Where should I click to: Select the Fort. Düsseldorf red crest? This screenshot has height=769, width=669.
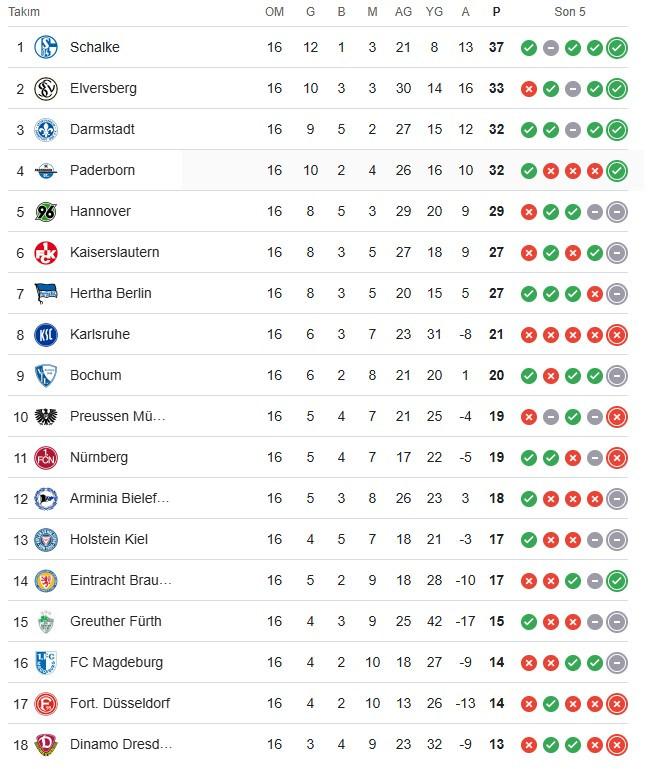coord(46,703)
